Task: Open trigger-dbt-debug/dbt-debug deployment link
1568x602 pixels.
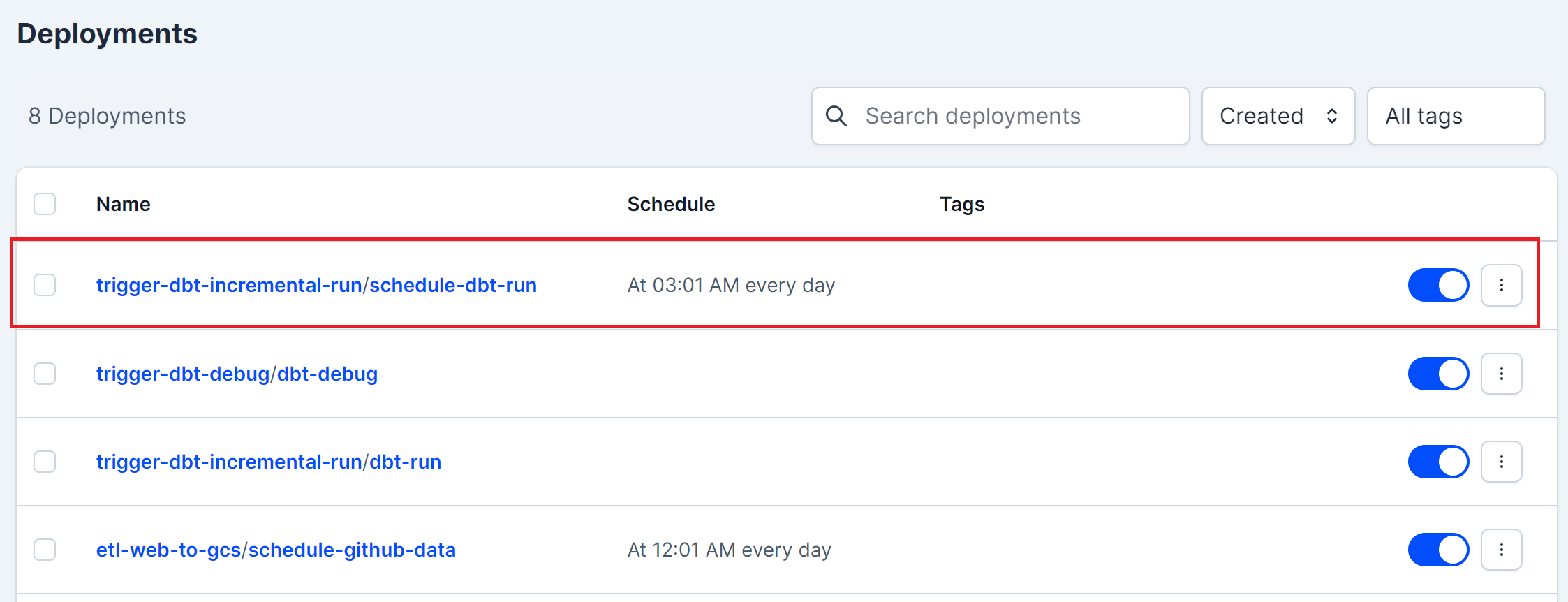Action: 237,374
